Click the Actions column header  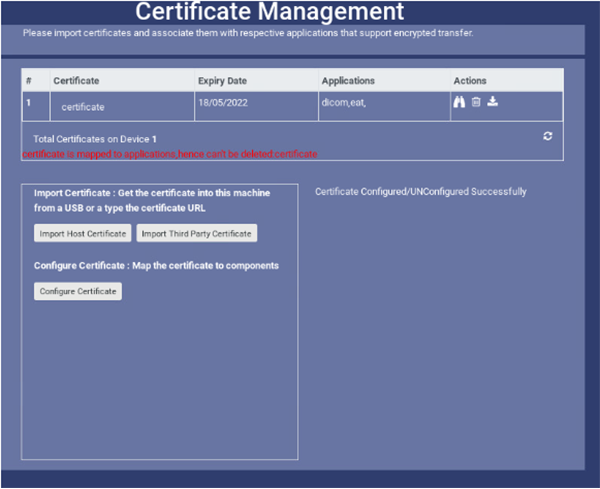click(x=470, y=80)
